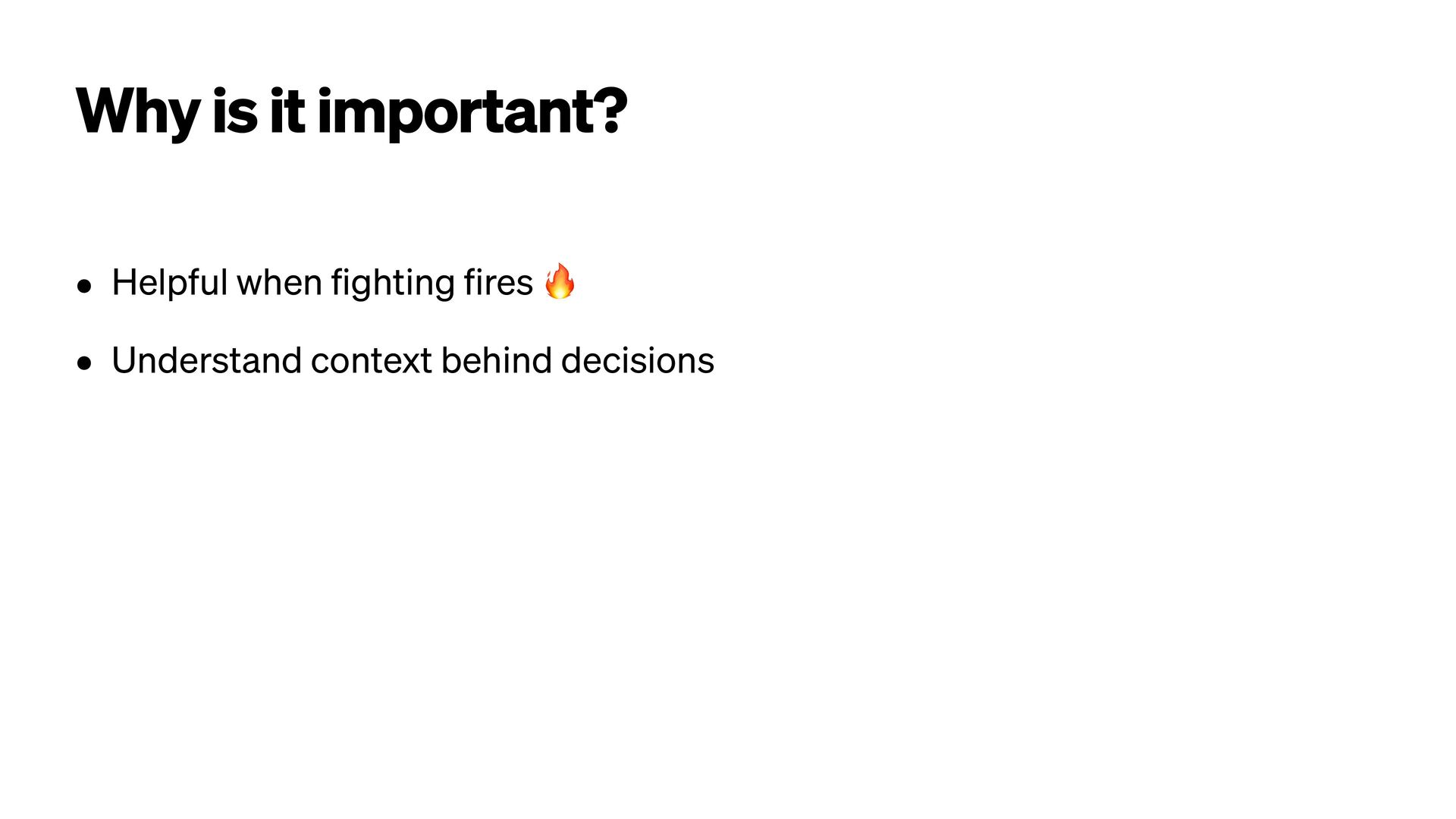Click the letter "U" starting "Understand"

click(x=124, y=360)
